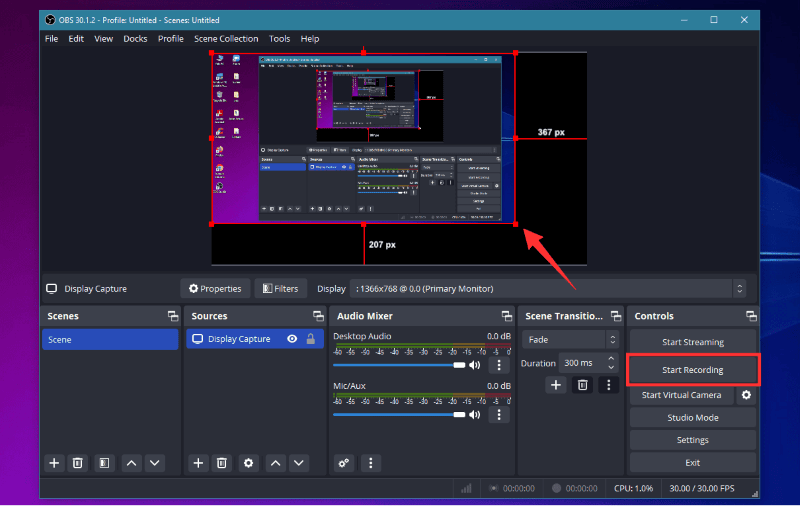The height and width of the screenshot is (508, 800).
Task: Open the Docks menu
Action: point(135,39)
